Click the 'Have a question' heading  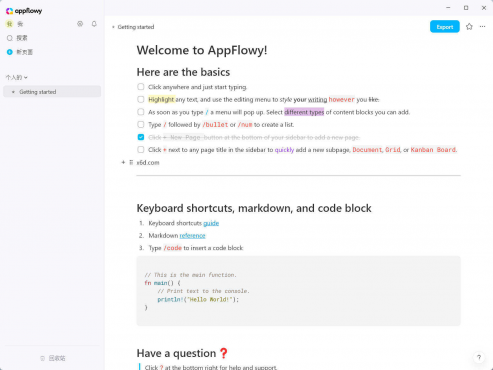(182, 353)
